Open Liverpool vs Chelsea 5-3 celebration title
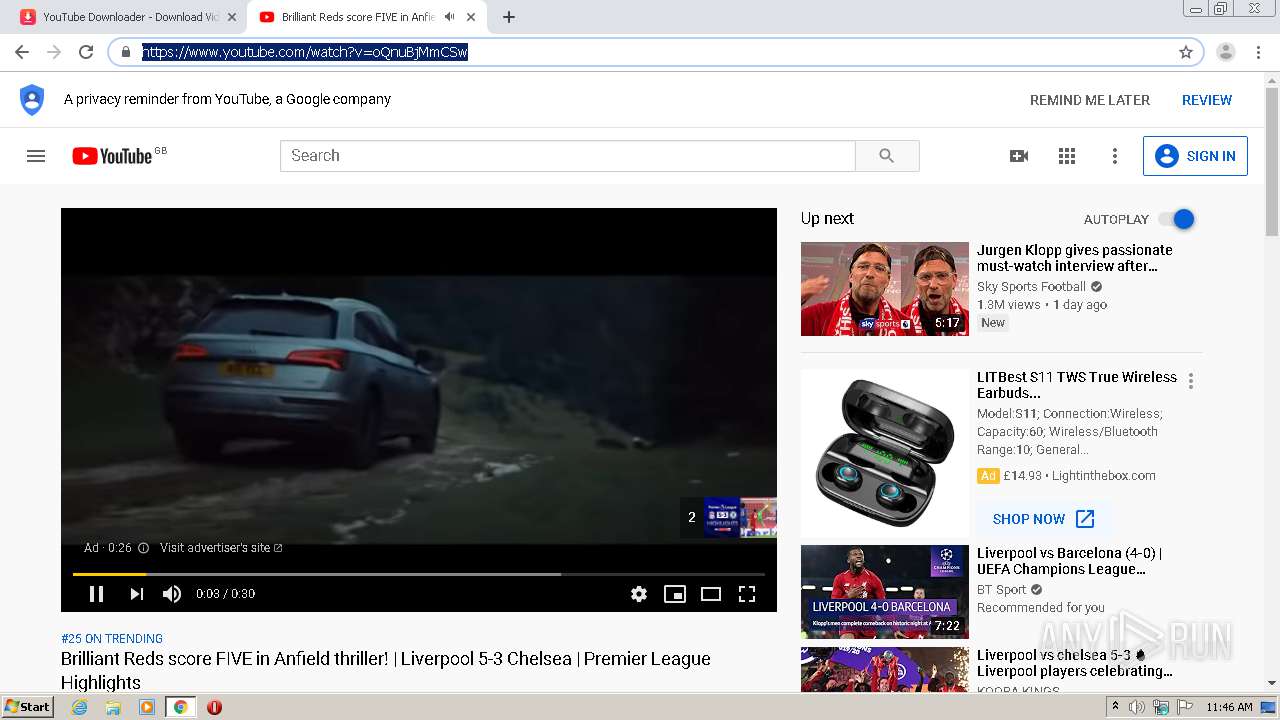 click(x=1075, y=663)
